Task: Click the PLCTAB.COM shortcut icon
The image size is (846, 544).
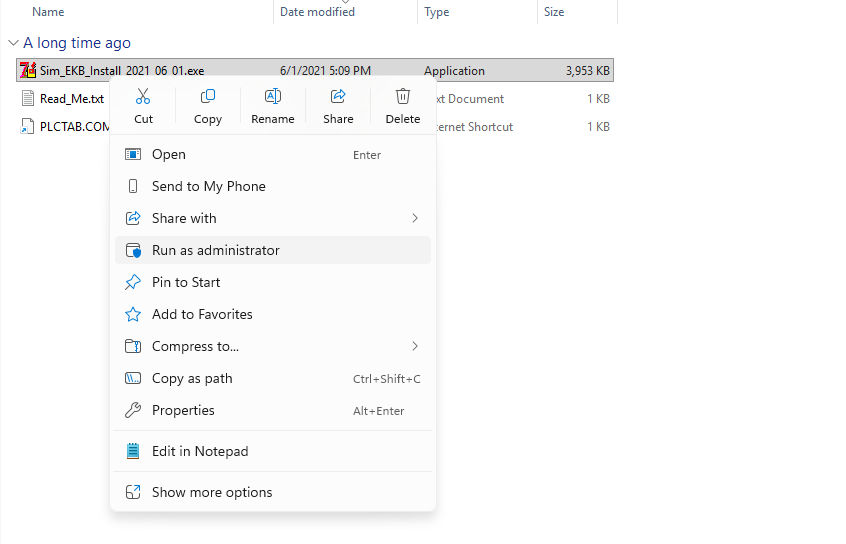Action: coord(28,127)
